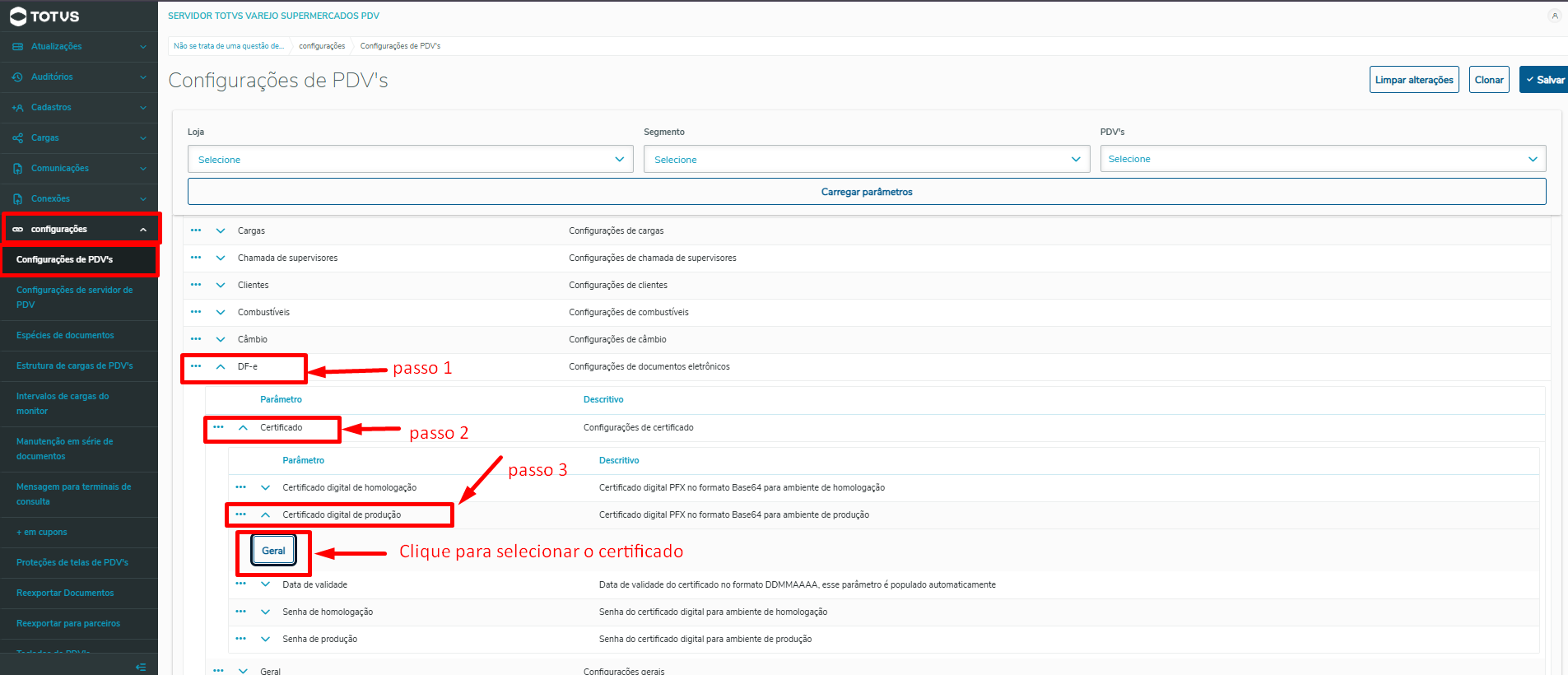Click the Clonar button
Viewport: 1568px width, 675px height.
pyautogui.click(x=1489, y=80)
